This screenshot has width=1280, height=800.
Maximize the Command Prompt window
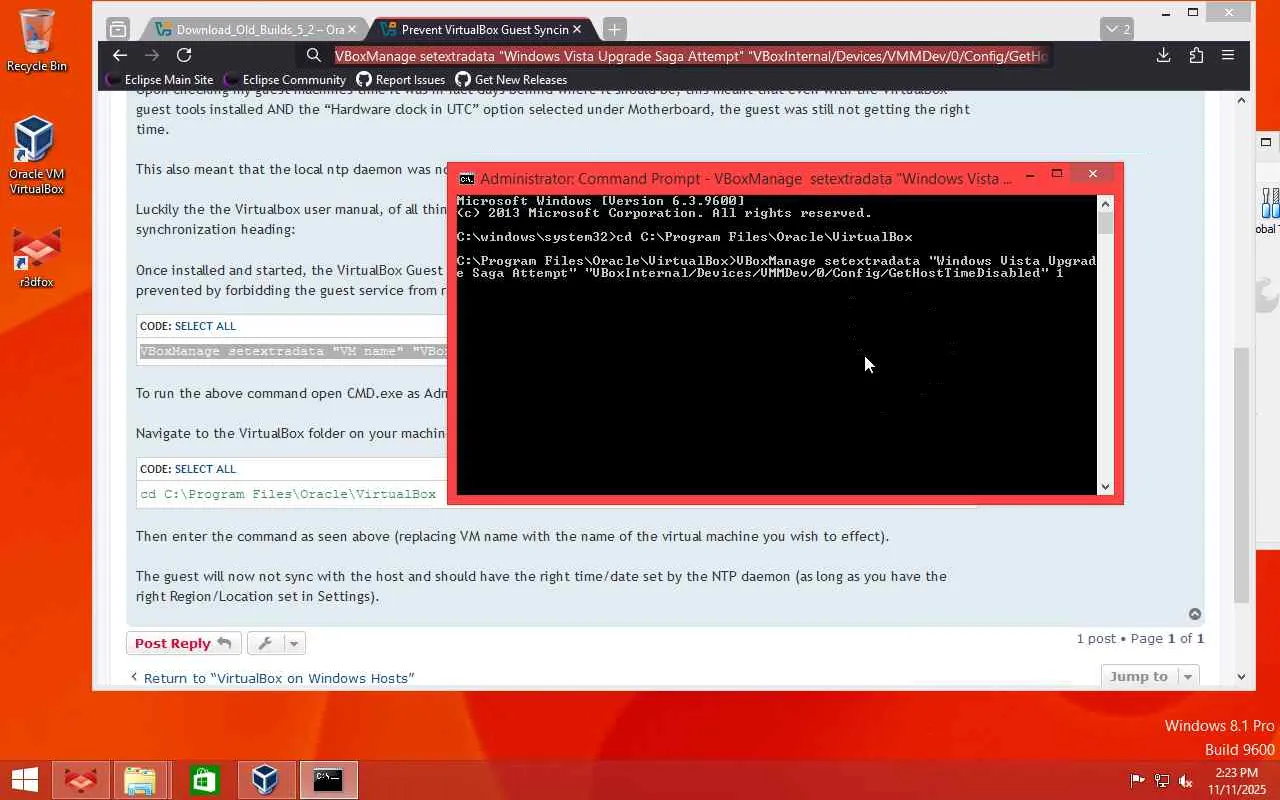(1057, 175)
